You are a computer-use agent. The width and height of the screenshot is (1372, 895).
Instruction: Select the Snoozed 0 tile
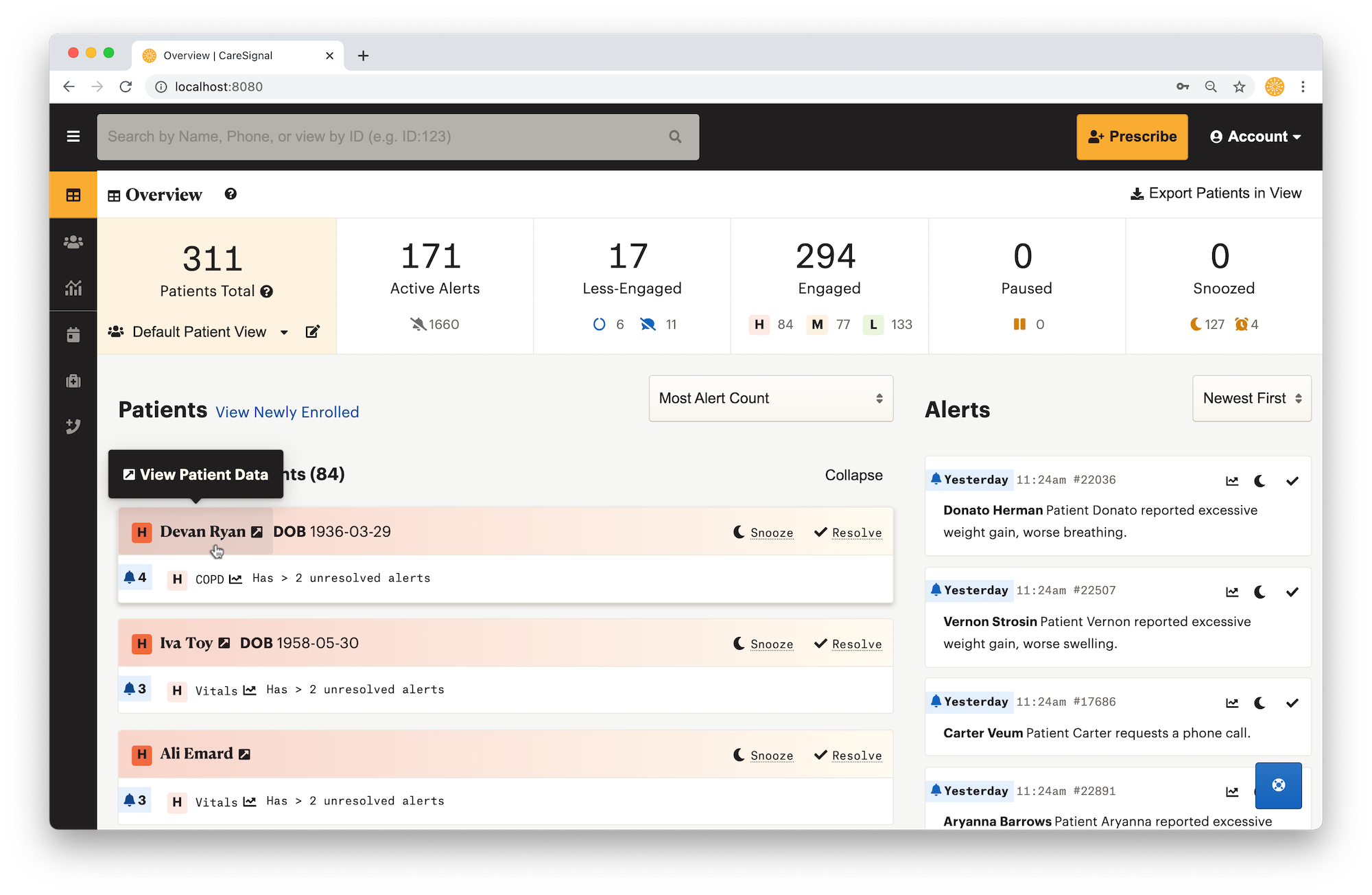click(1224, 286)
